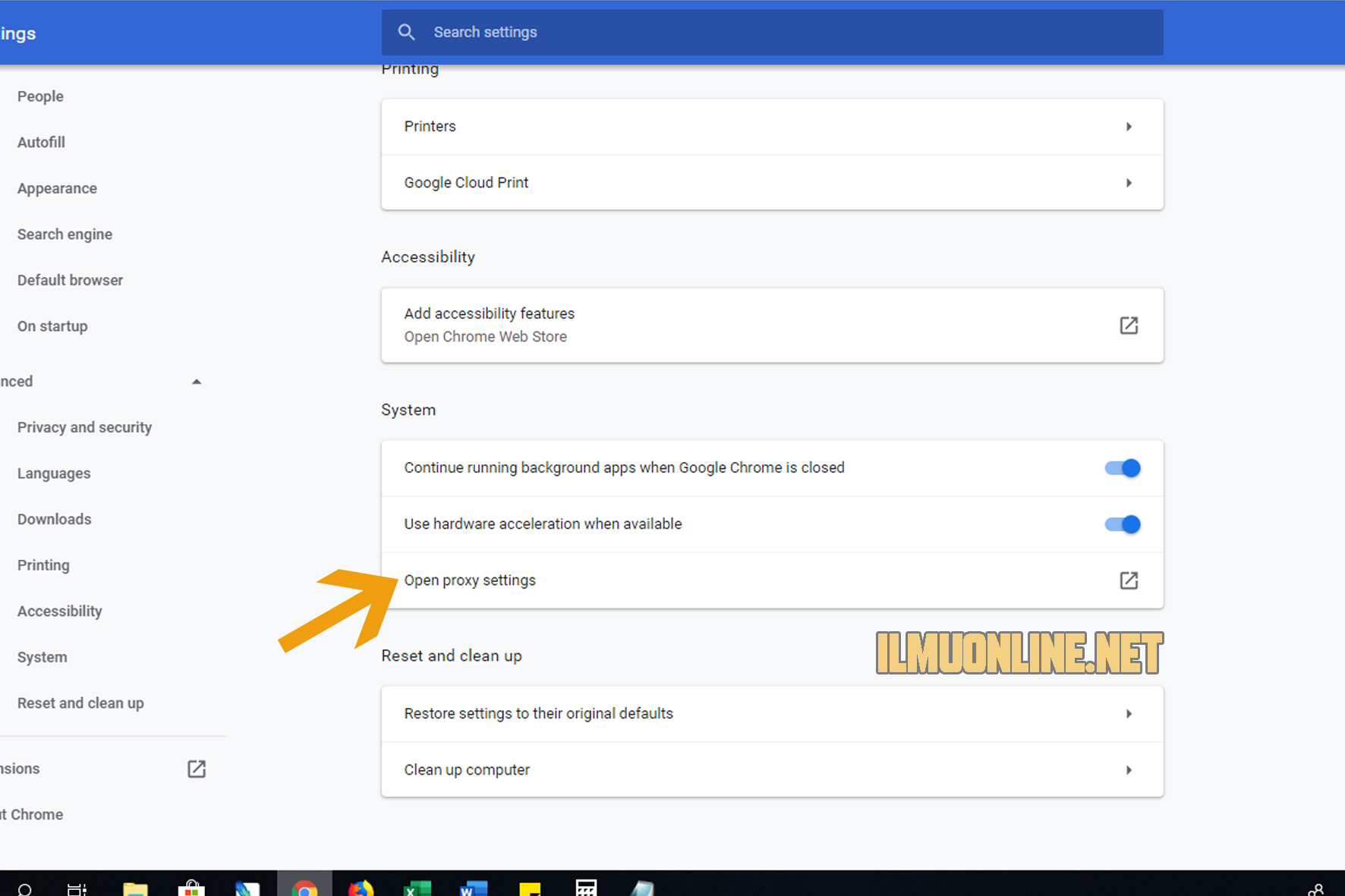Select People in the settings sidebar

40,96
